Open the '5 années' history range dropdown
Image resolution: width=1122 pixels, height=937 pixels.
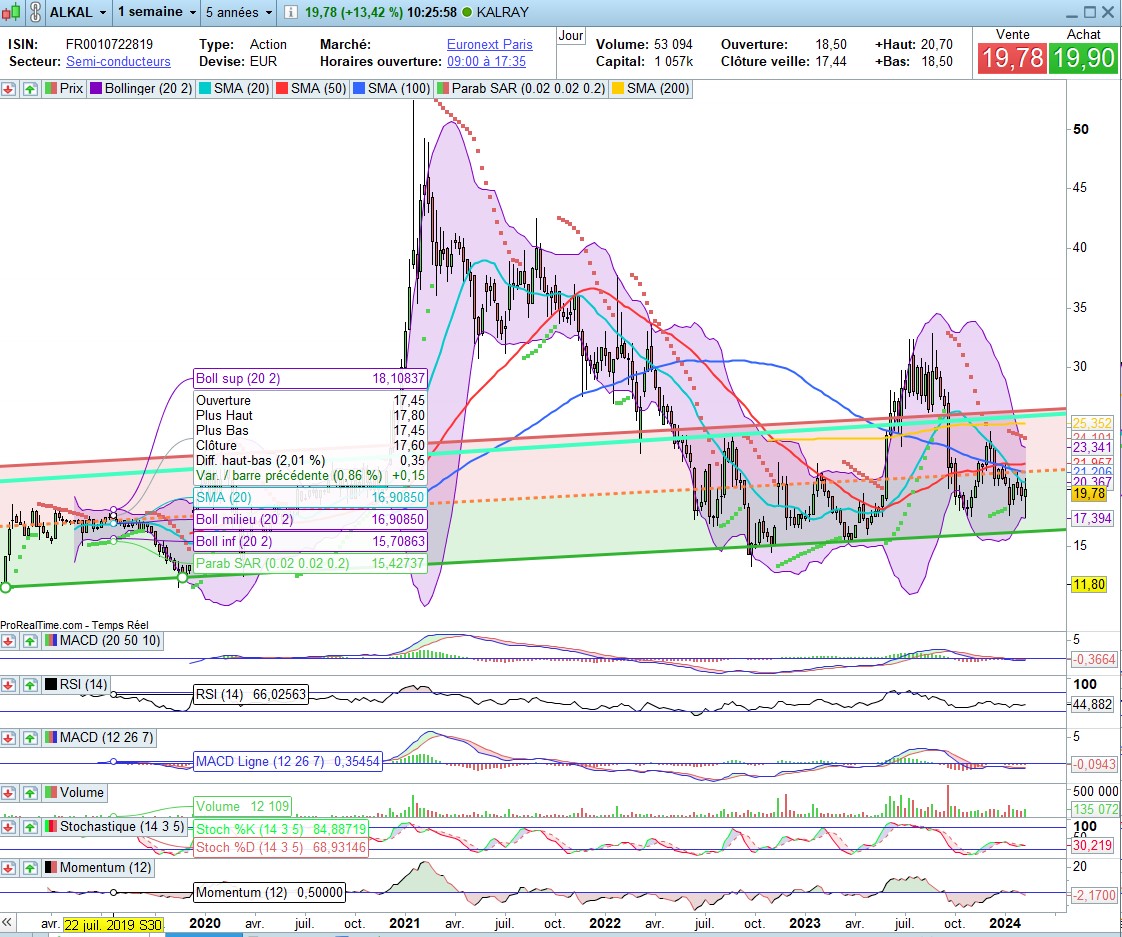pos(239,13)
